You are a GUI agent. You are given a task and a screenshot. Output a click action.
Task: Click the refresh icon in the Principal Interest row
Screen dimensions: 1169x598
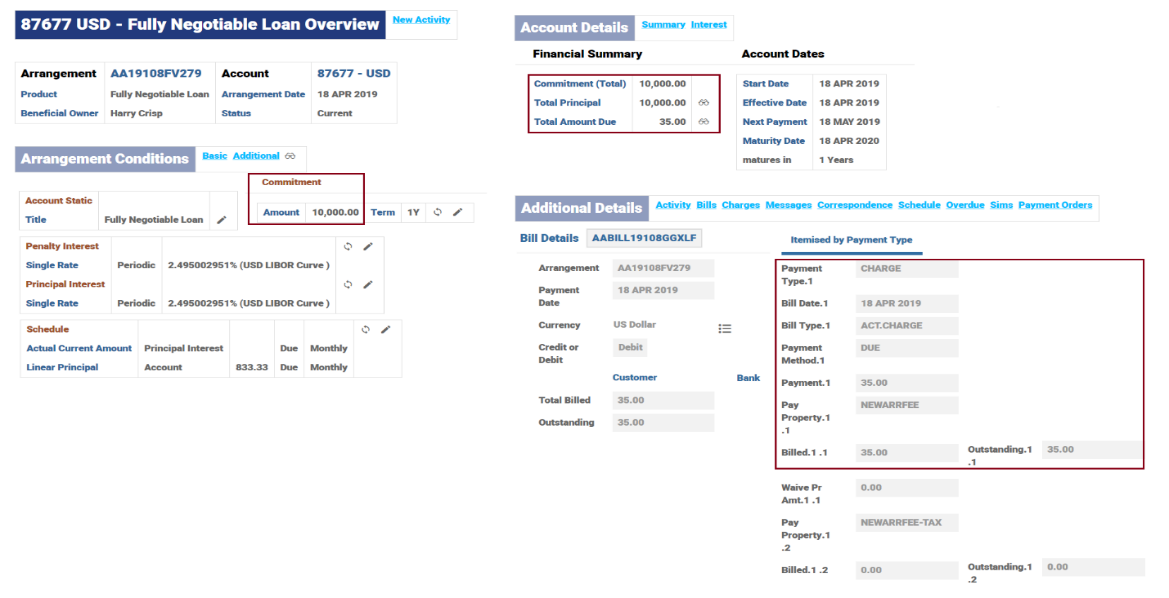click(348, 284)
